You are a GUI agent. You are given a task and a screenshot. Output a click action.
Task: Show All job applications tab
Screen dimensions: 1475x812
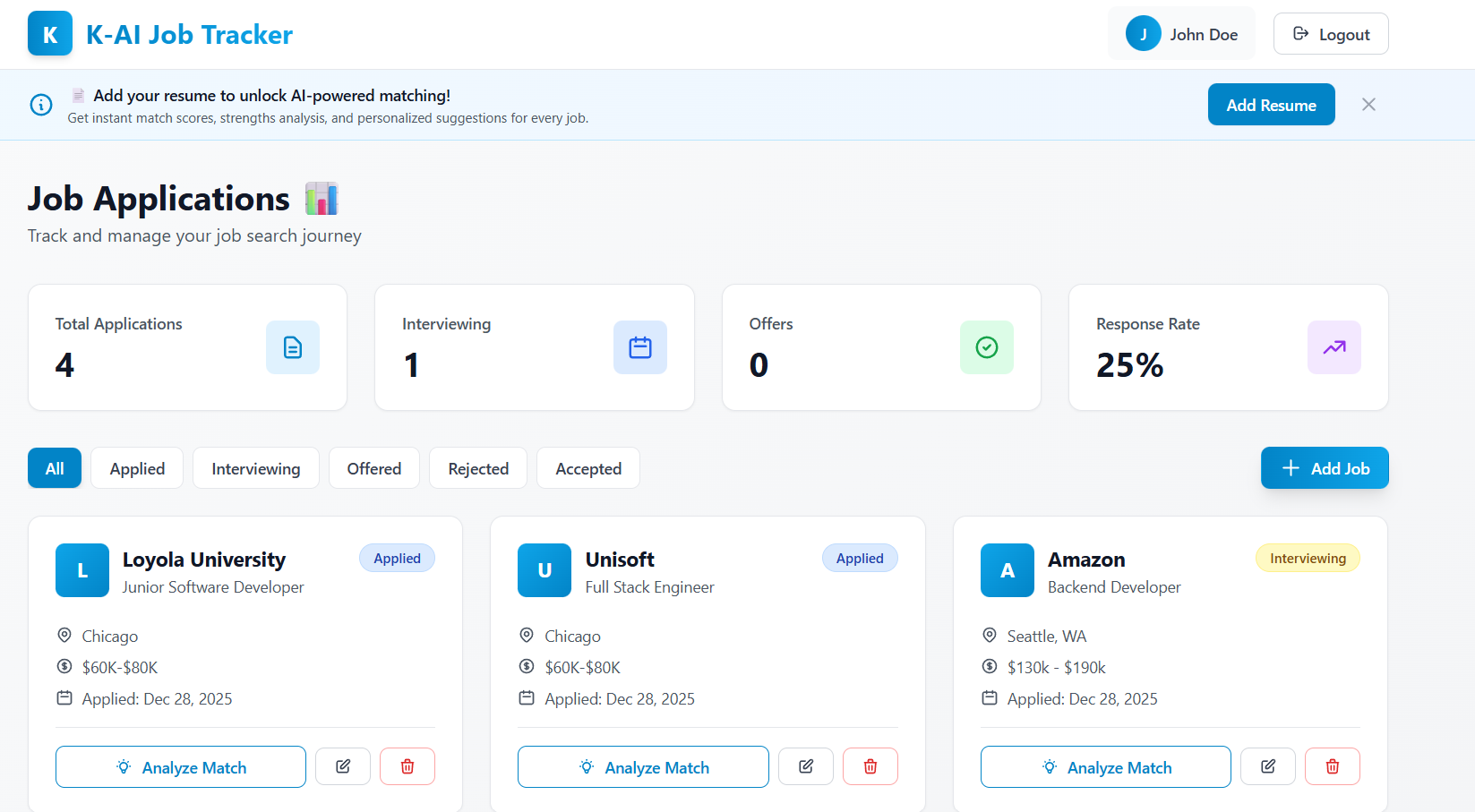click(x=55, y=468)
